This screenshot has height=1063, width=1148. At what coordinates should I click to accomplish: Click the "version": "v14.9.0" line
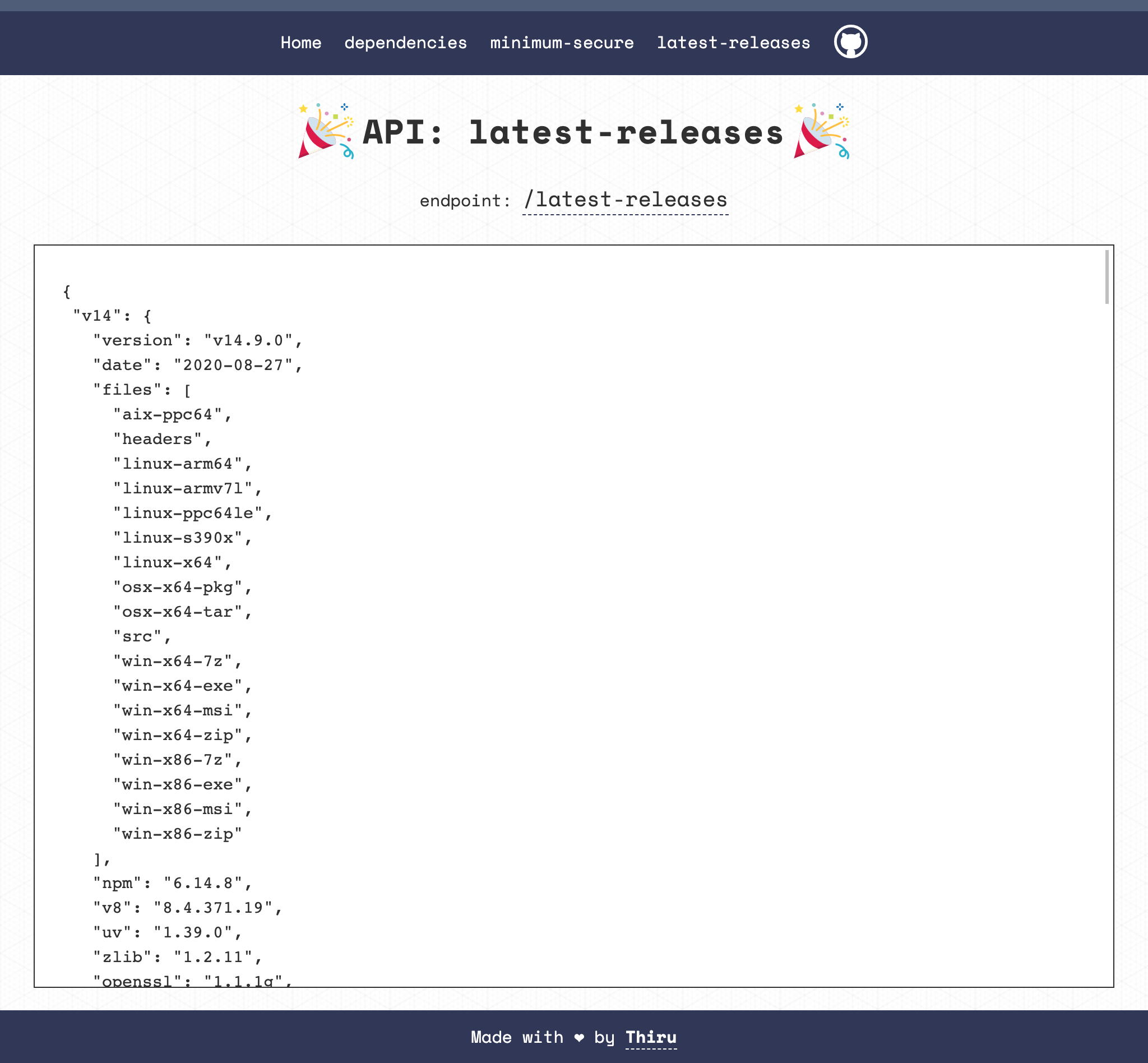click(x=198, y=340)
